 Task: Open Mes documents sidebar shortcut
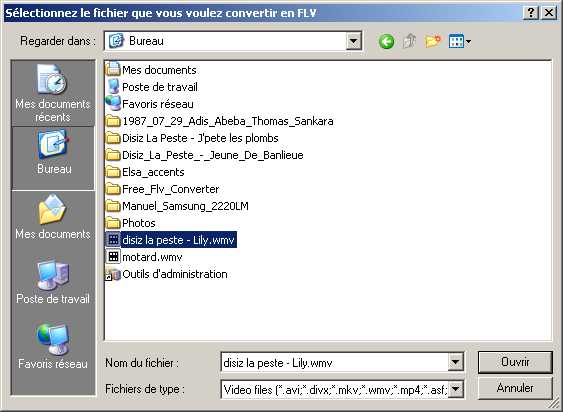pyautogui.click(x=53, y=217)
